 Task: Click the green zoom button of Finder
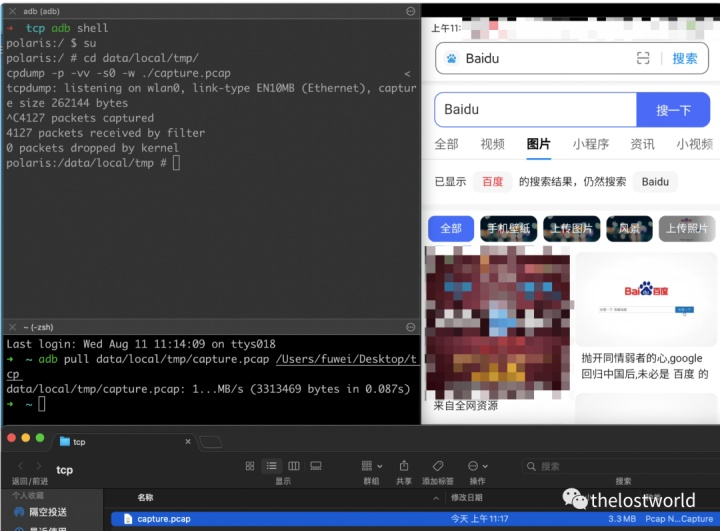[x=40, y=438]
